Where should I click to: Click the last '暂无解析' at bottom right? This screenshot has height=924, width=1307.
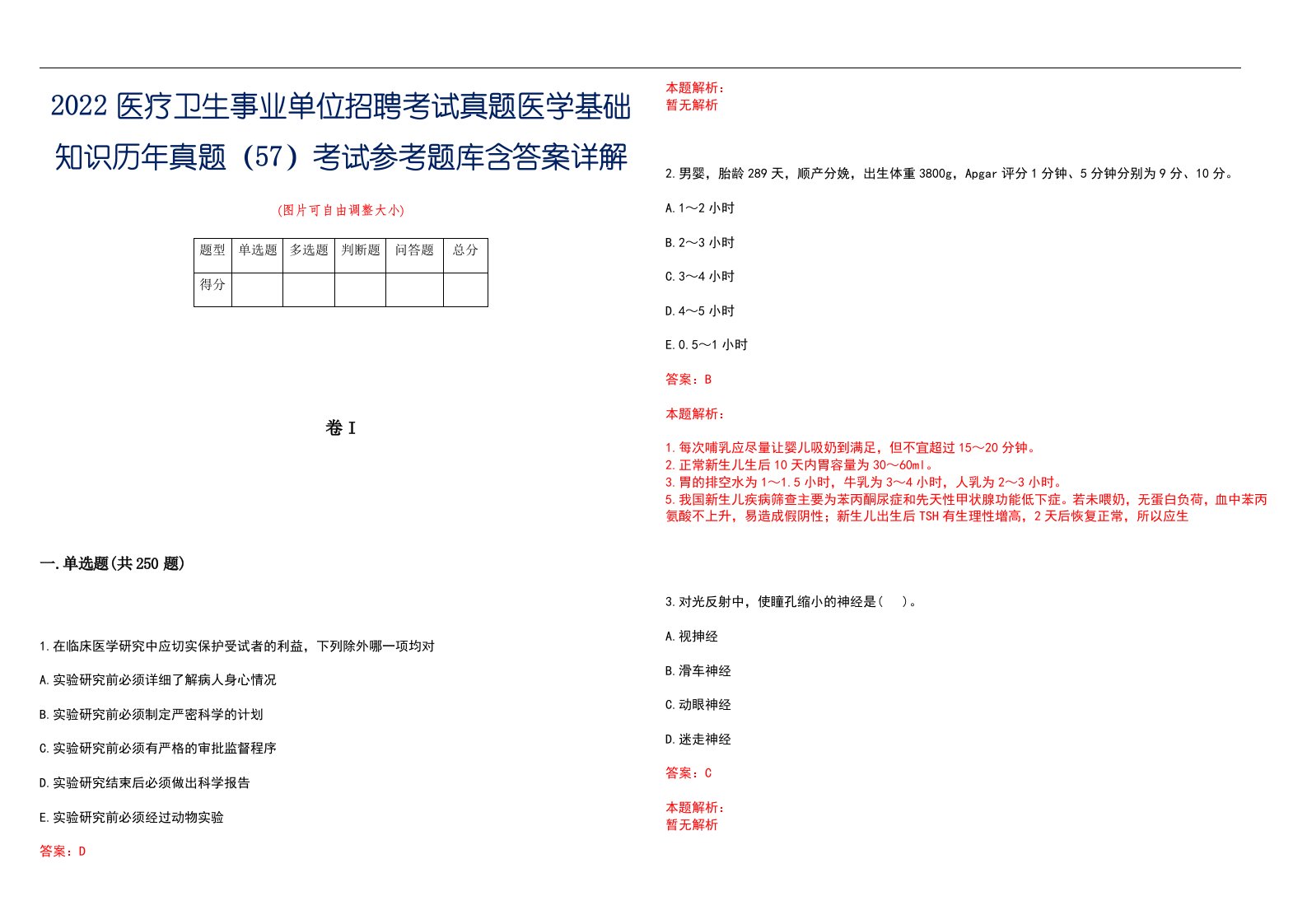[x=692, y=825]
